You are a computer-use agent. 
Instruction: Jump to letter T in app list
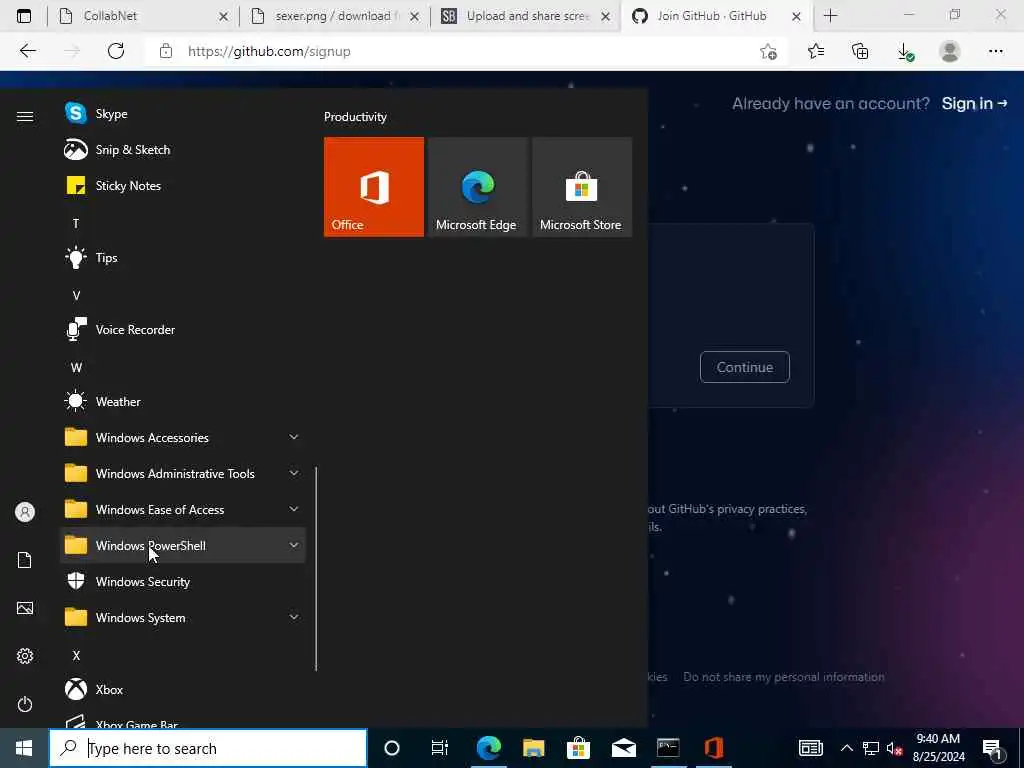pos(76,223)
